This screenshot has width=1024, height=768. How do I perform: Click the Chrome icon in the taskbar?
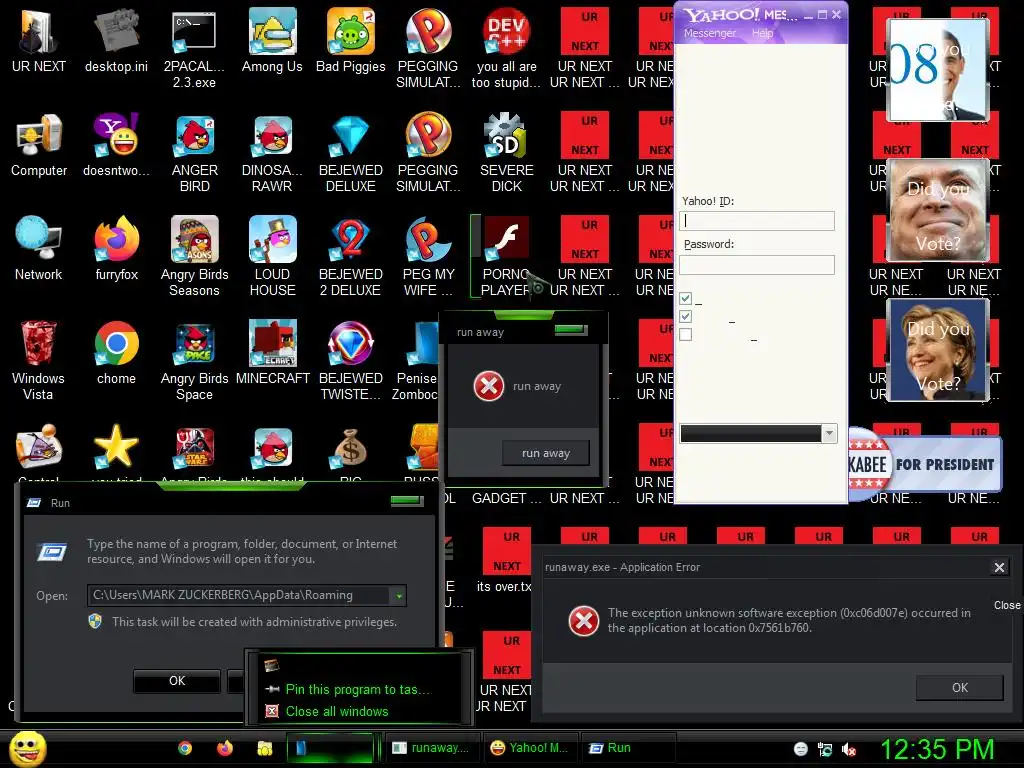point(185,748)
